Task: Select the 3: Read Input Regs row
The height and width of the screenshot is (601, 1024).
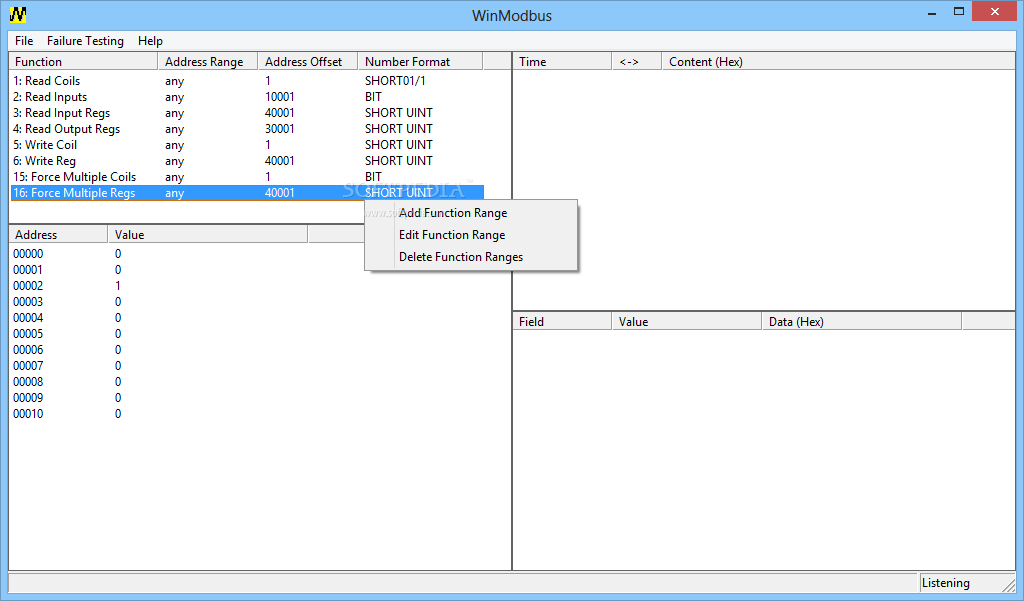Action: tap(247, 113)
